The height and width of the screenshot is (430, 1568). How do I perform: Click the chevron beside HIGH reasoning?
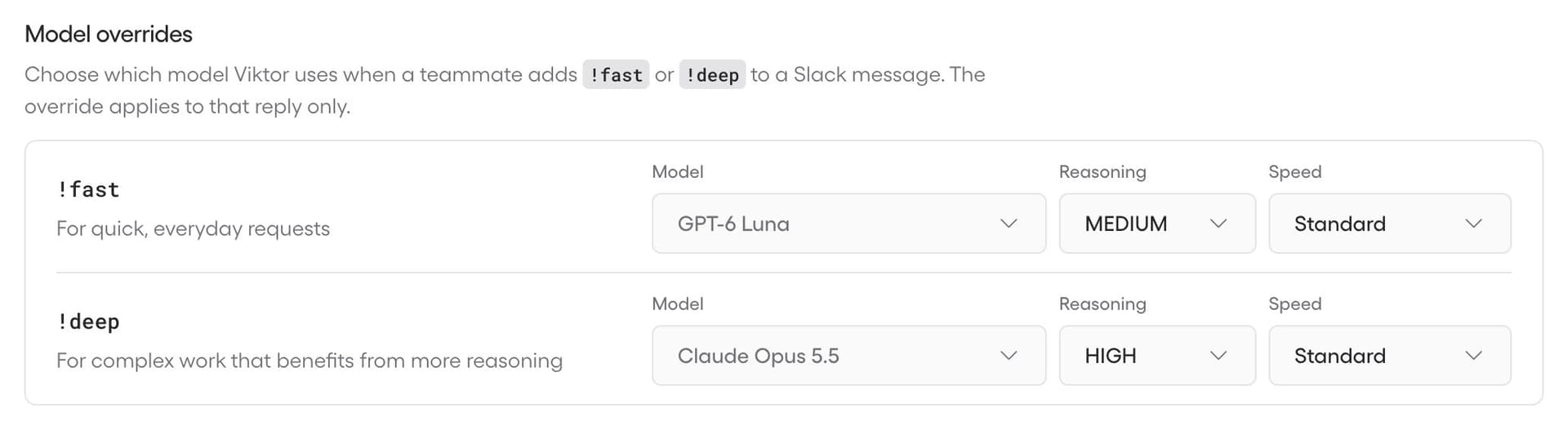(1218, 356)
